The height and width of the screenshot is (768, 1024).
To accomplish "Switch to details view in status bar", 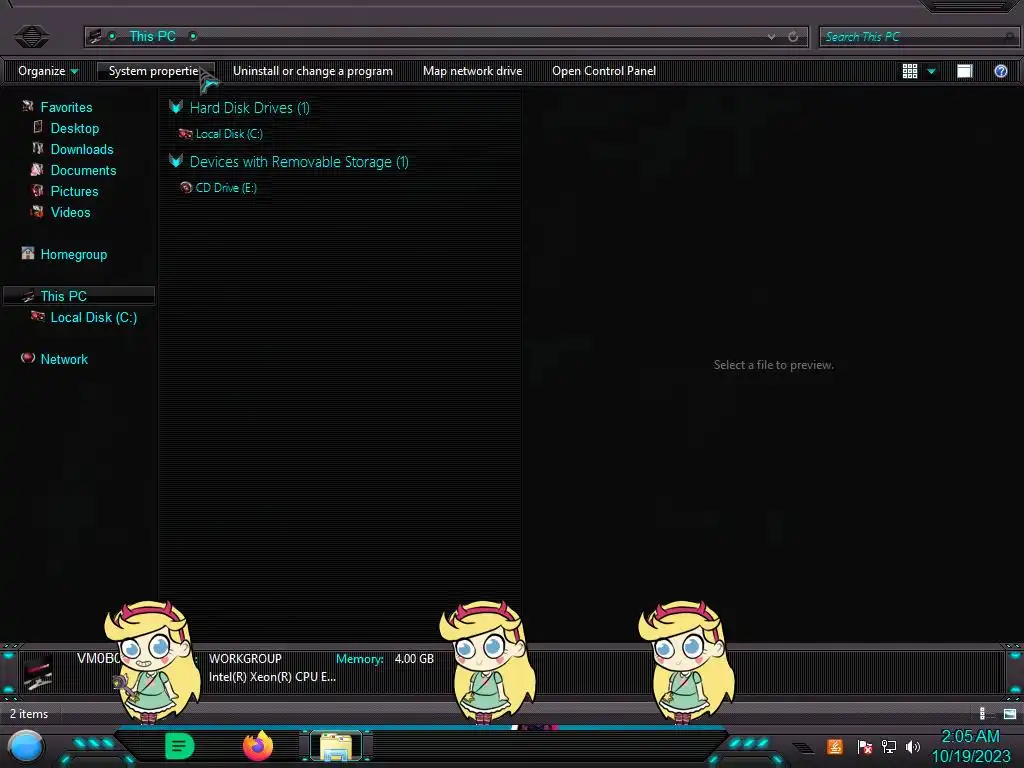I will [x=984, y=714].
